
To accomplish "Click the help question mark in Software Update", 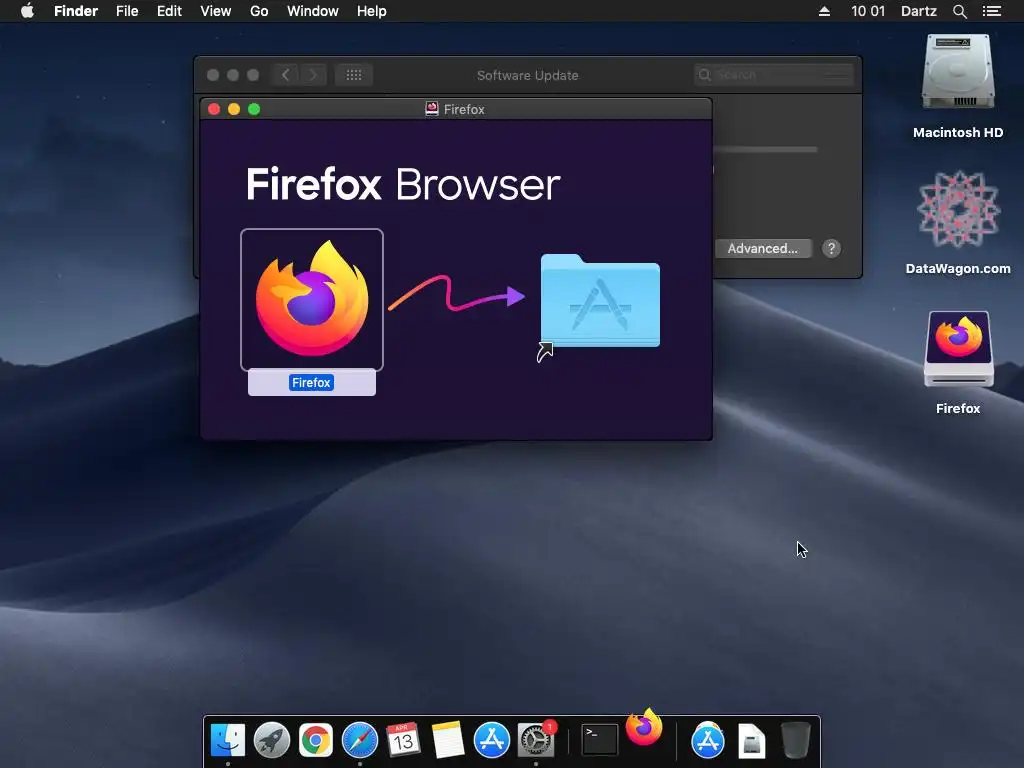I will (x=831, y=249).
